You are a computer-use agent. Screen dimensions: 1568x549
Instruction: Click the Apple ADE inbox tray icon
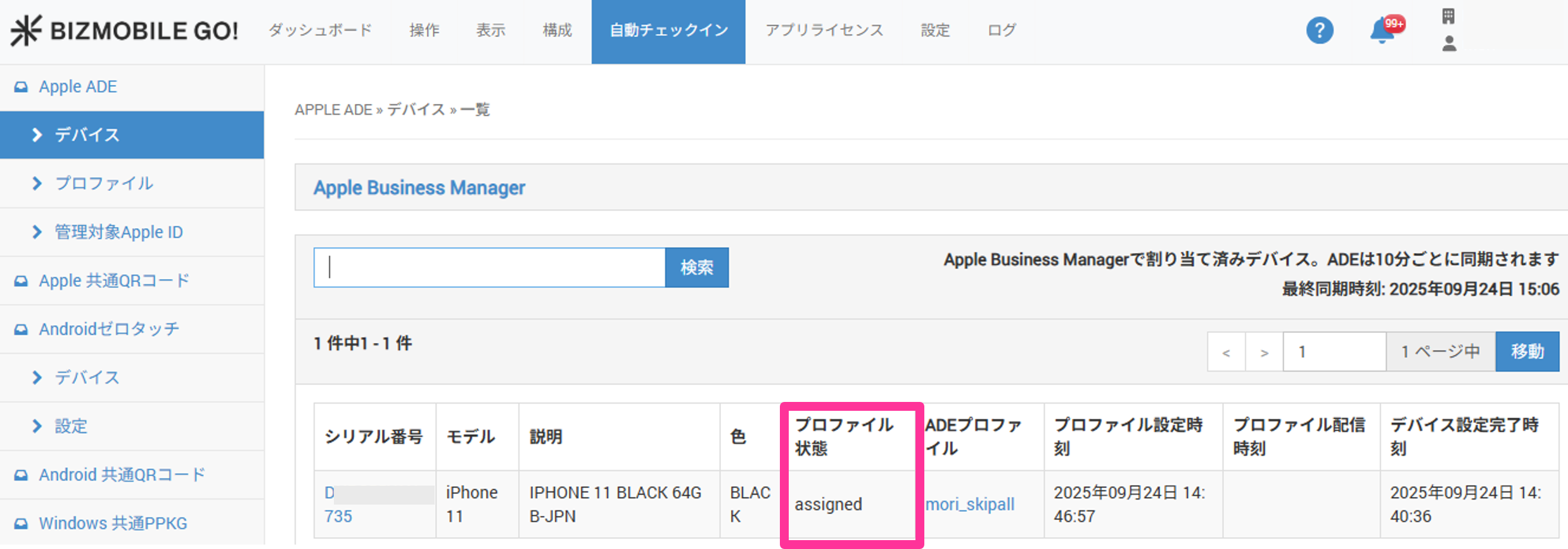pos(21,87)
